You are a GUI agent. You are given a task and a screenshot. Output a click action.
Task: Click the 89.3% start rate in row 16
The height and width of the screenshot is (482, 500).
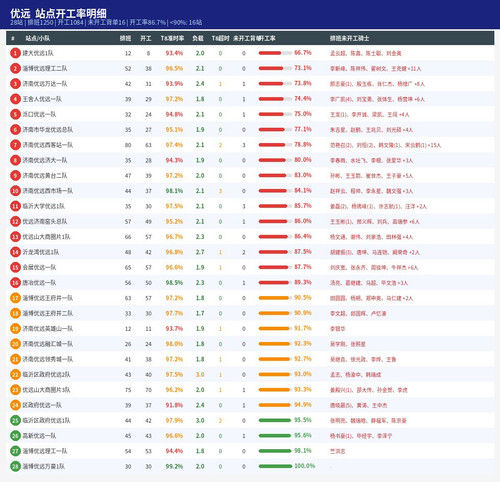coord(303,282)
